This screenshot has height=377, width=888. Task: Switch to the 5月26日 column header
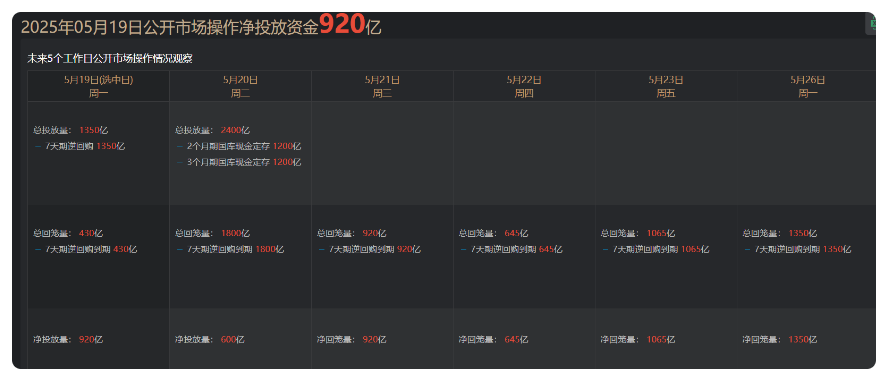tap(808, 86)
